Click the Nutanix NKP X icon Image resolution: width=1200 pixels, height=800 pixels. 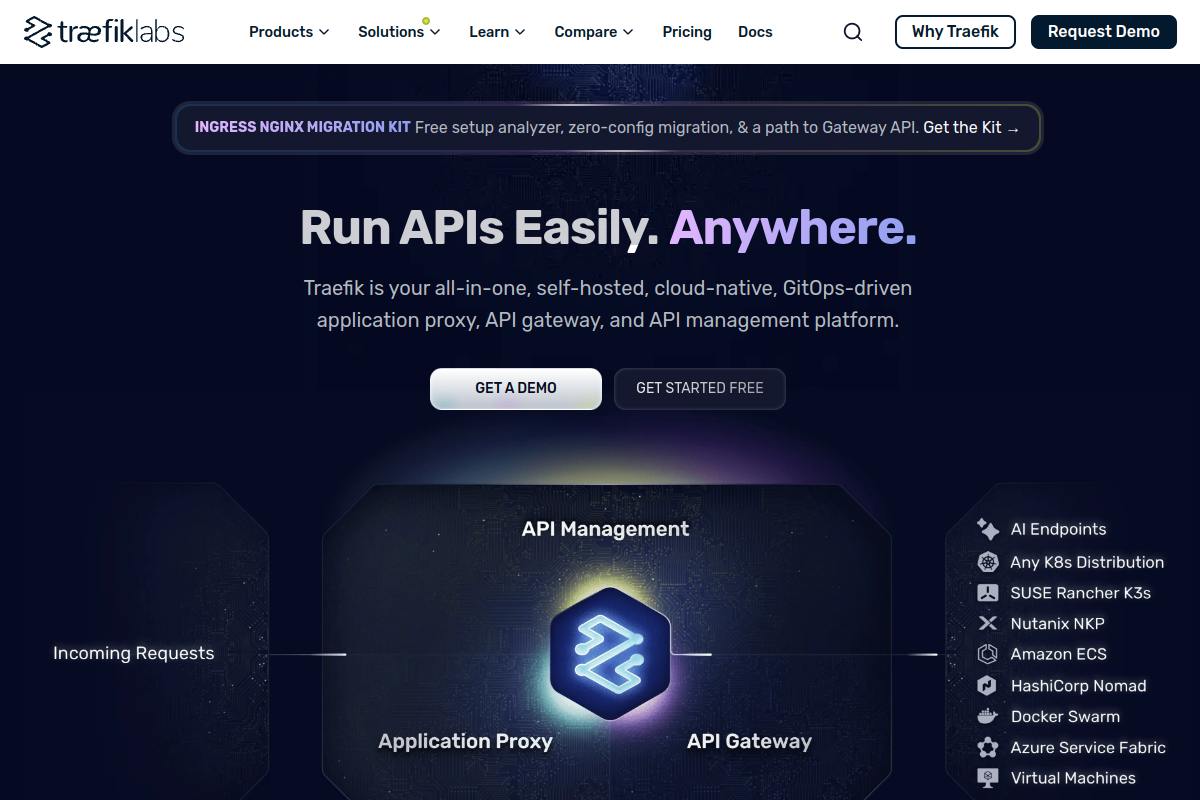point(988,623)
